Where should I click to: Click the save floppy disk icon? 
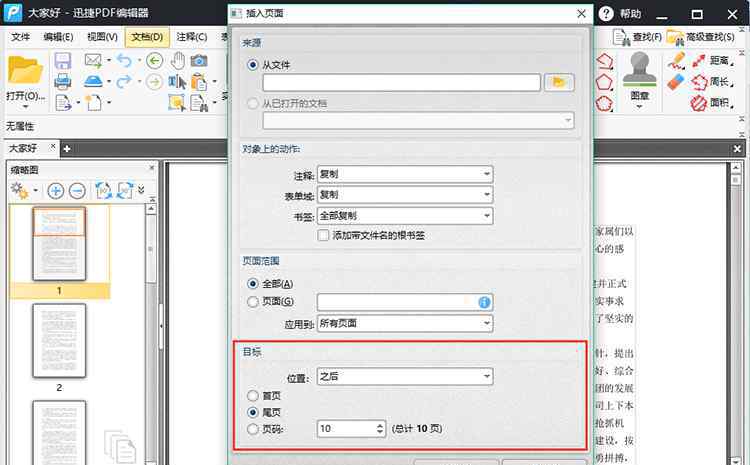(62, 61)
